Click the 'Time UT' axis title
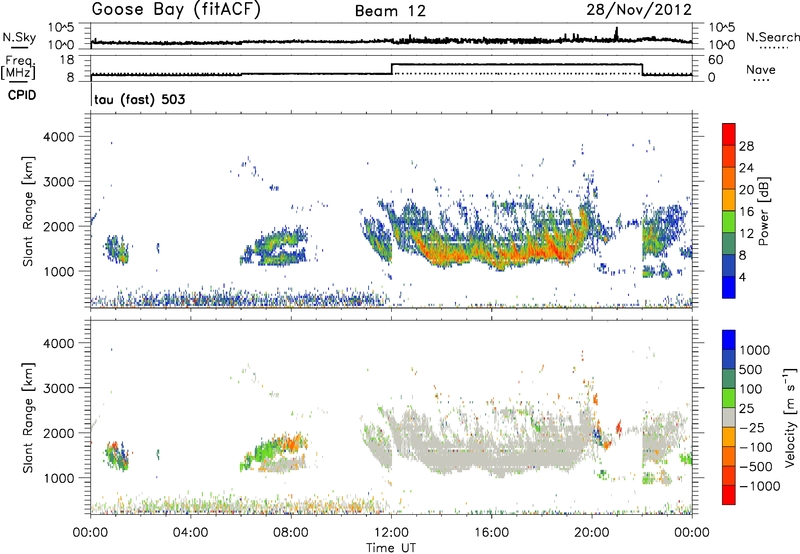This screenshot has width=800, height=554. click(x=391, y=548)
